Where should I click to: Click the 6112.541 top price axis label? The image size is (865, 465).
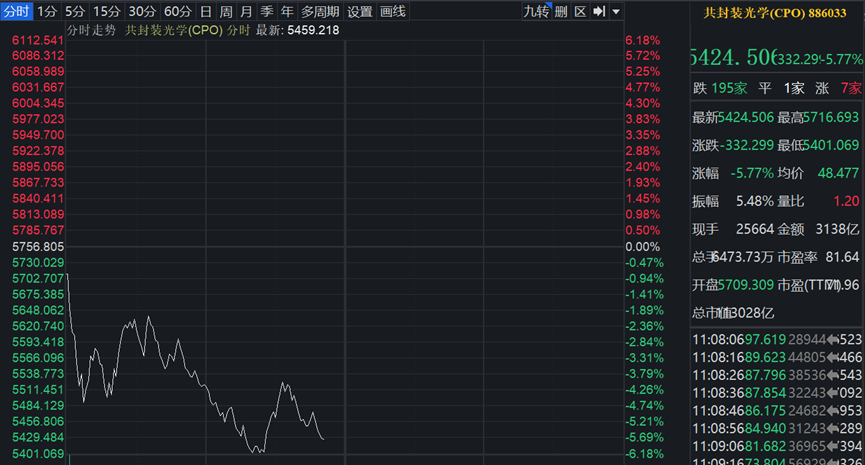[x=38, y=40]
